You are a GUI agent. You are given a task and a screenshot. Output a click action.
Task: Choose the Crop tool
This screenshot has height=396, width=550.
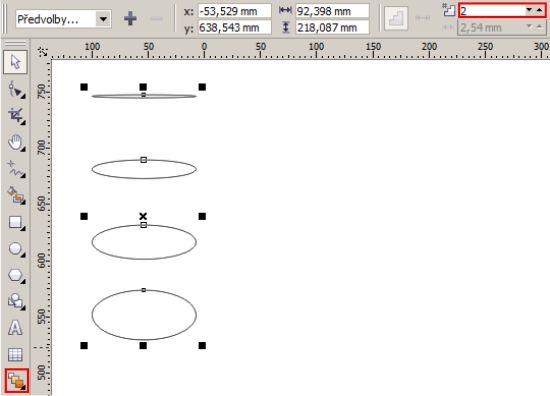[x=15, y=115]
